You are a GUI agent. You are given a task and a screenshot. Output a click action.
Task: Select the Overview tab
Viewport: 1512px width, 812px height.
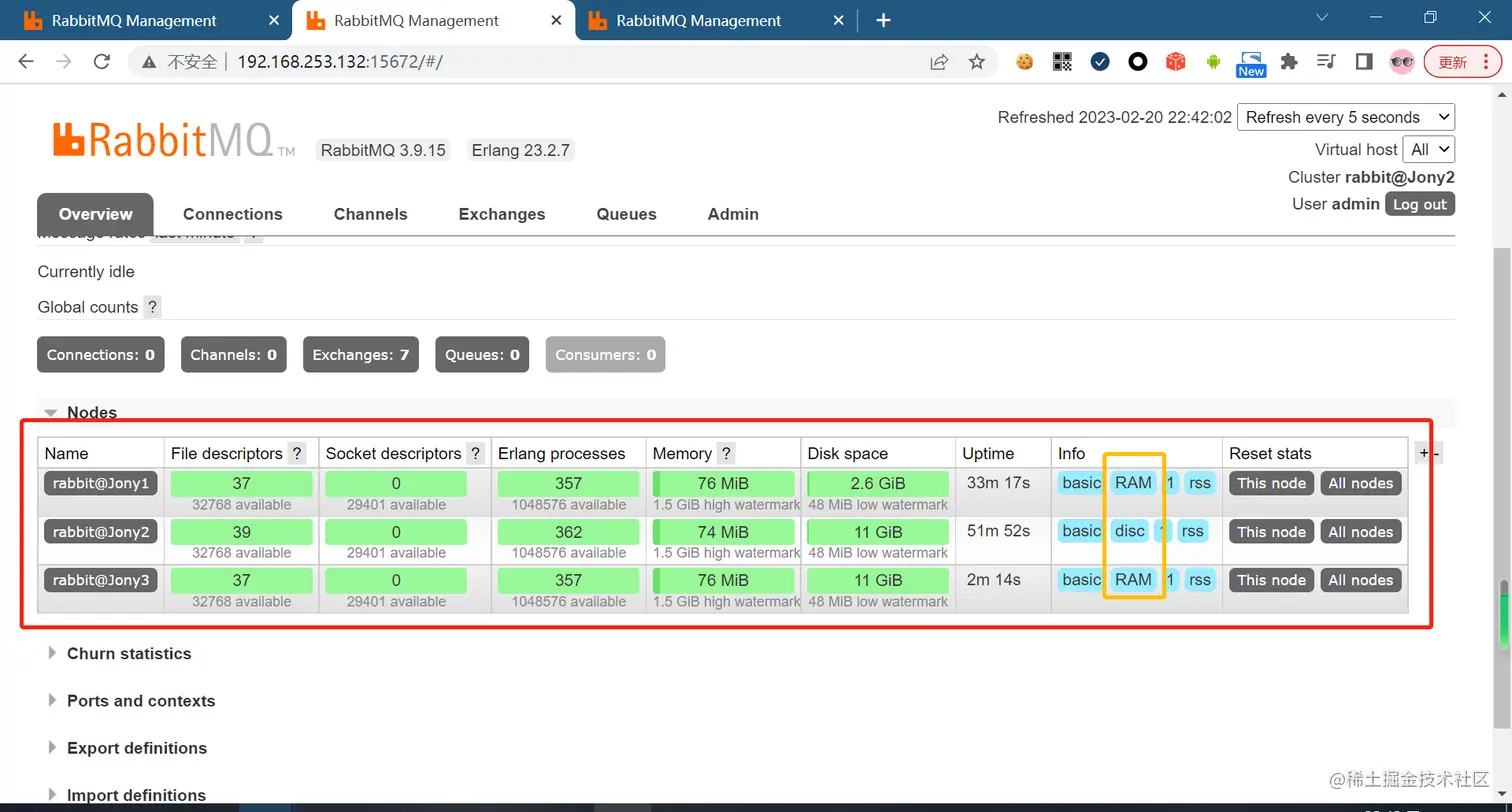(95, 214)
